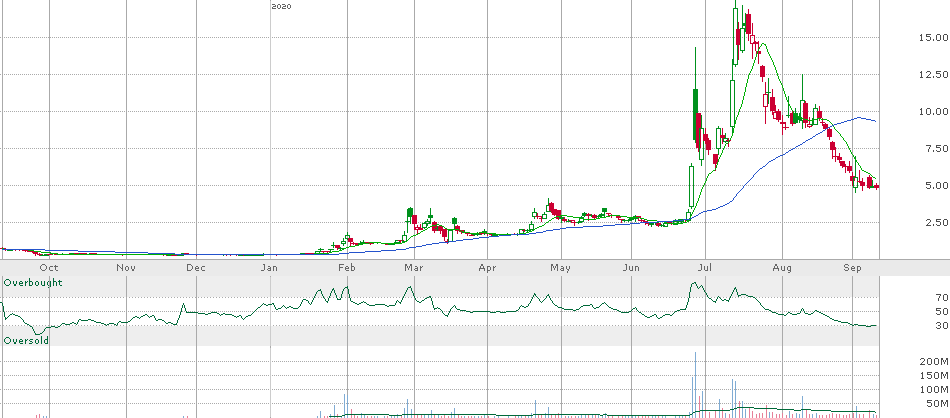The width and height of the screenshot is (950, 418).
Task: Click the 100M volume axis label
Action: [x=934, y=390]
